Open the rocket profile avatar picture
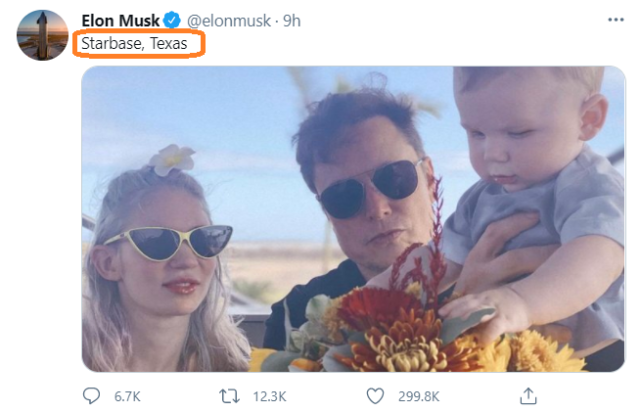The width and height of the screenshot is (641, 412). pos(43,36)
